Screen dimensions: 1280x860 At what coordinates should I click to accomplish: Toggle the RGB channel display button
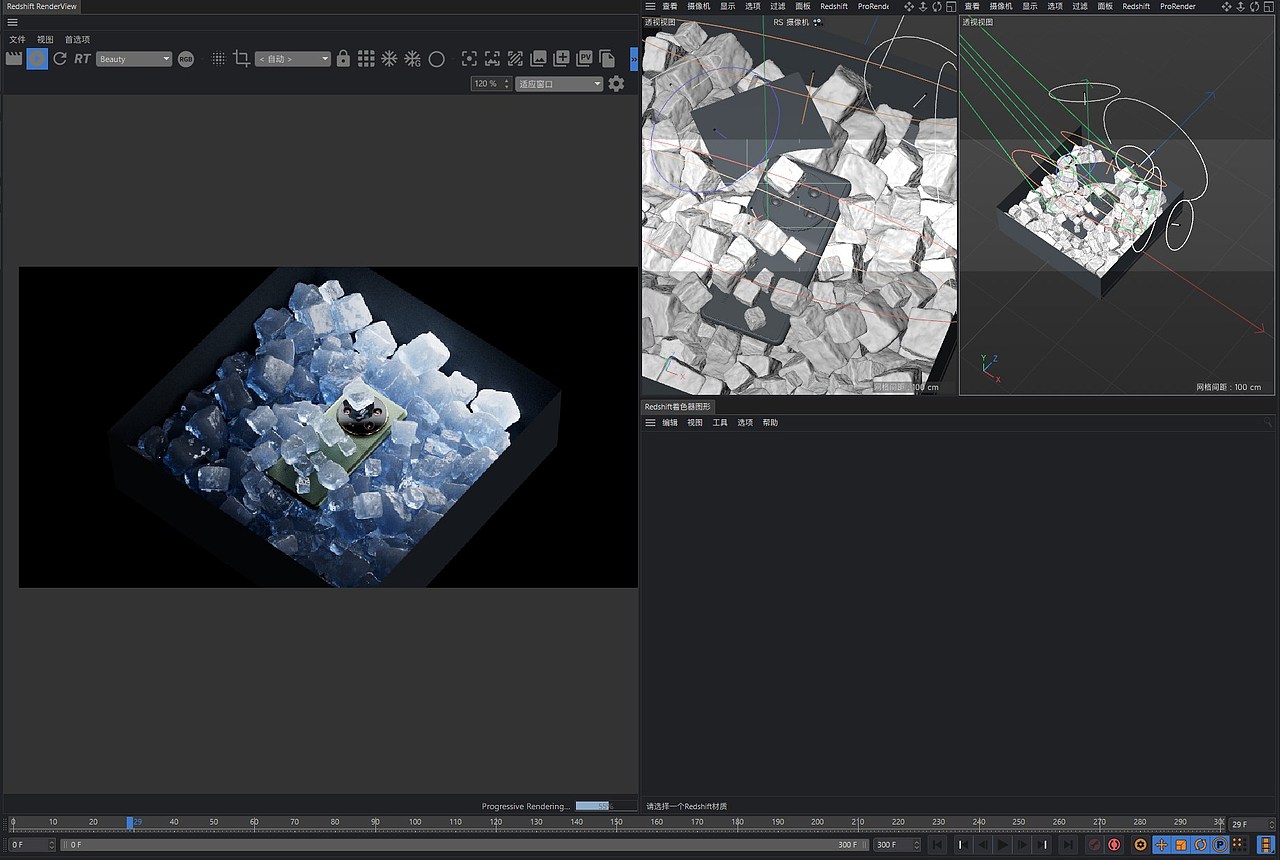point(186,59)
